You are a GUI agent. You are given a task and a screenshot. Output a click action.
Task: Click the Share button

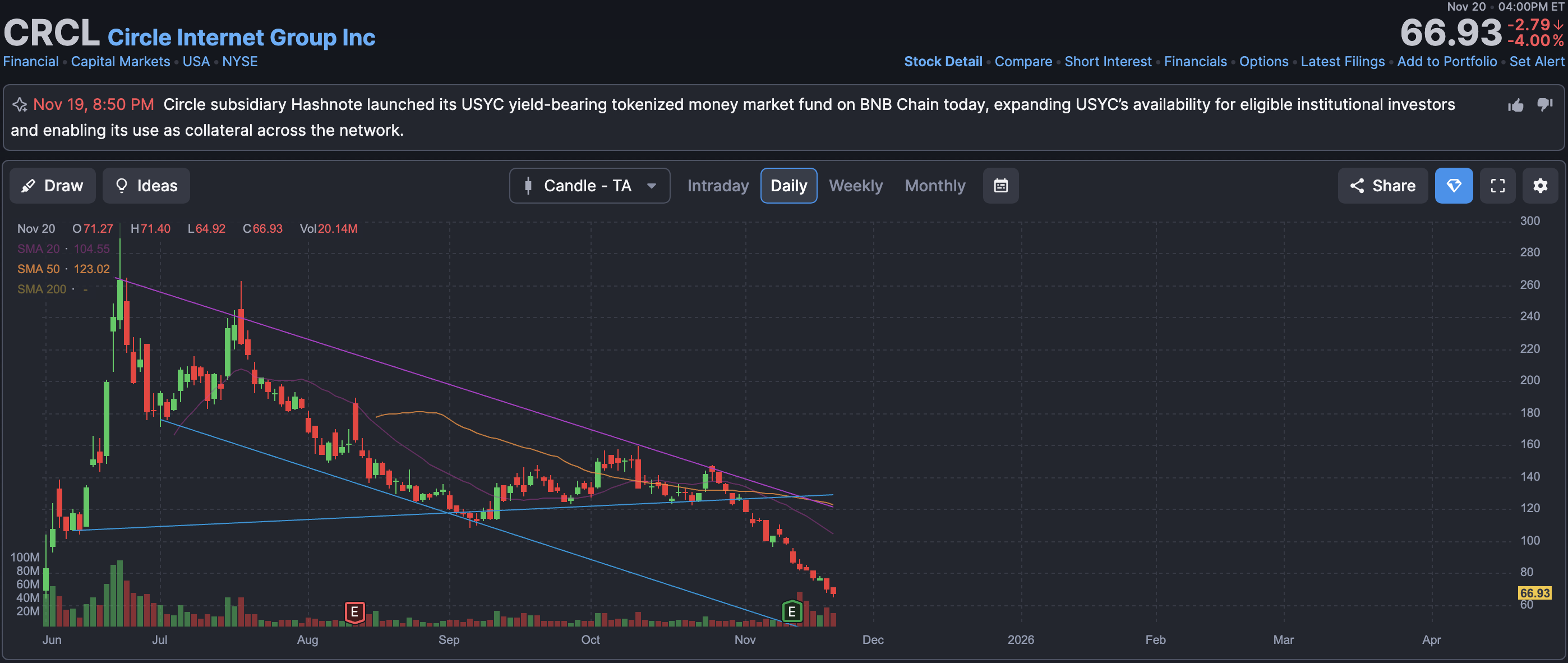1382,186
